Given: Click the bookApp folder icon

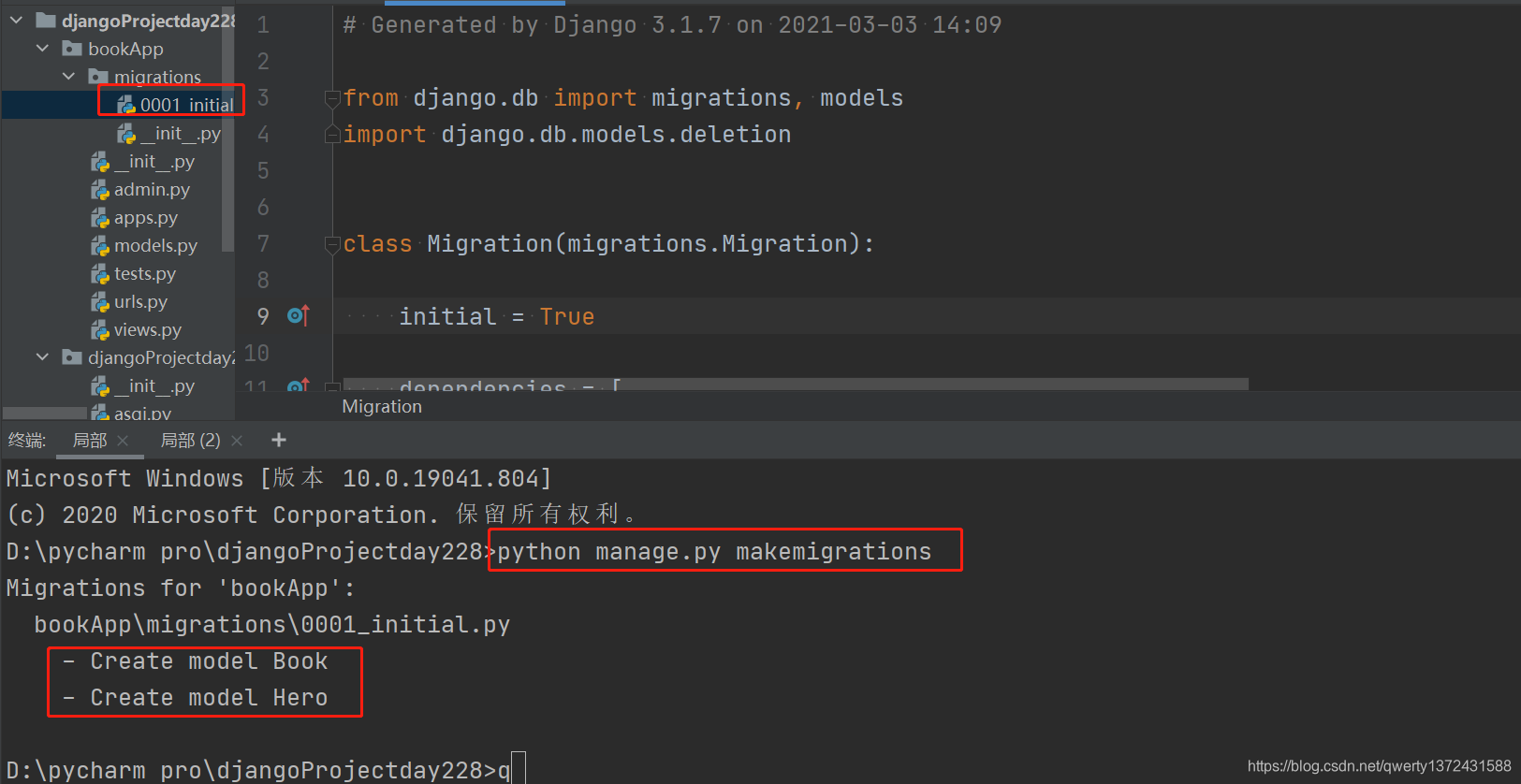Looking at the screenshot, I should [72, 48].
